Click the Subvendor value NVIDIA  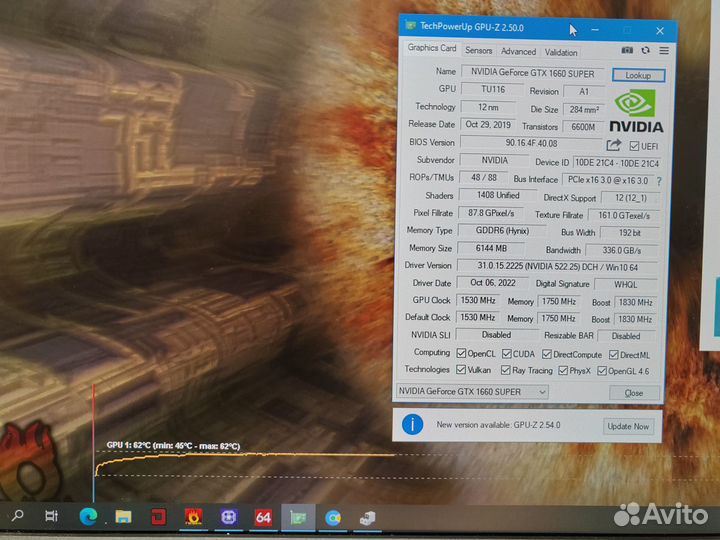(495, 160)
